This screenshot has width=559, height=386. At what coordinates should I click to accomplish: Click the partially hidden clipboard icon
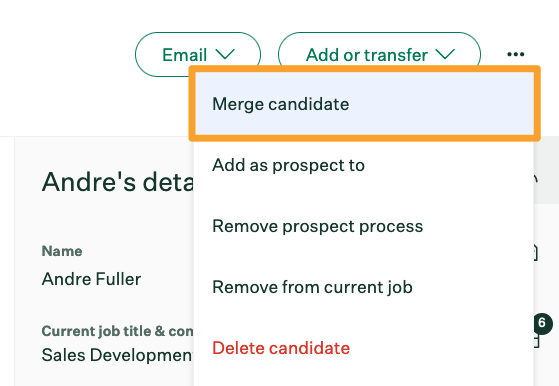pos(535,252)
